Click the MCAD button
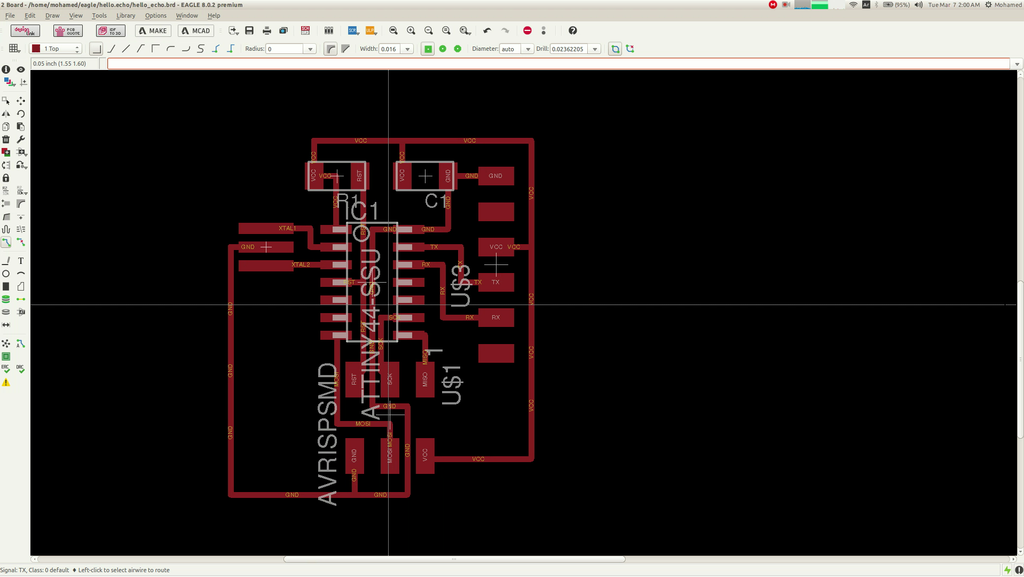 click(195, 31)
